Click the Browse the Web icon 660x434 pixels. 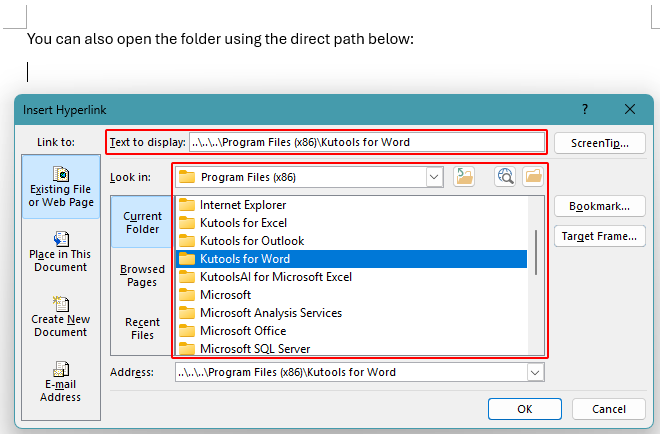coord(505,177)
